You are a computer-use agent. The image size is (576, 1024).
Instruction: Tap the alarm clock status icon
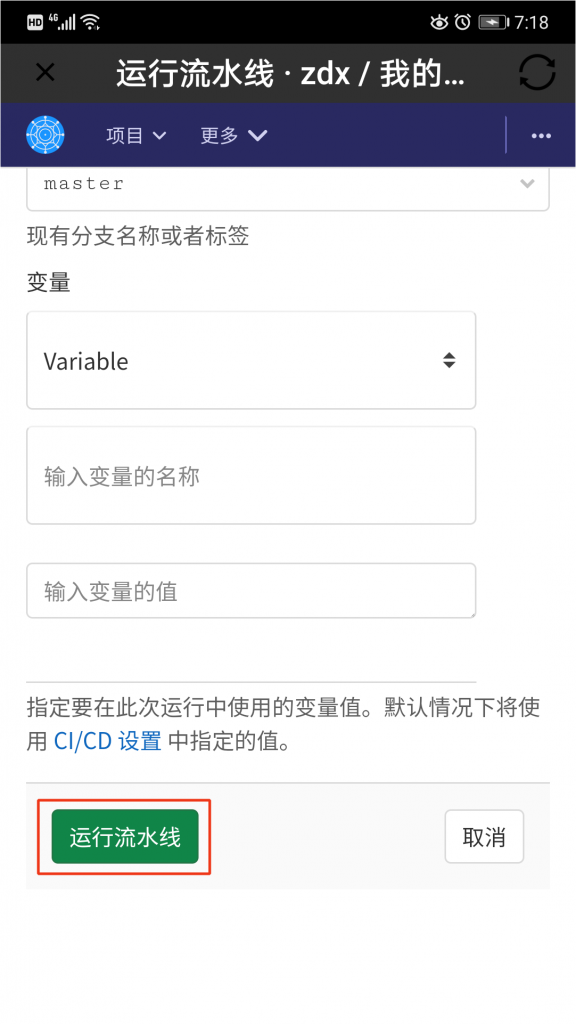[x=462, y=22]
